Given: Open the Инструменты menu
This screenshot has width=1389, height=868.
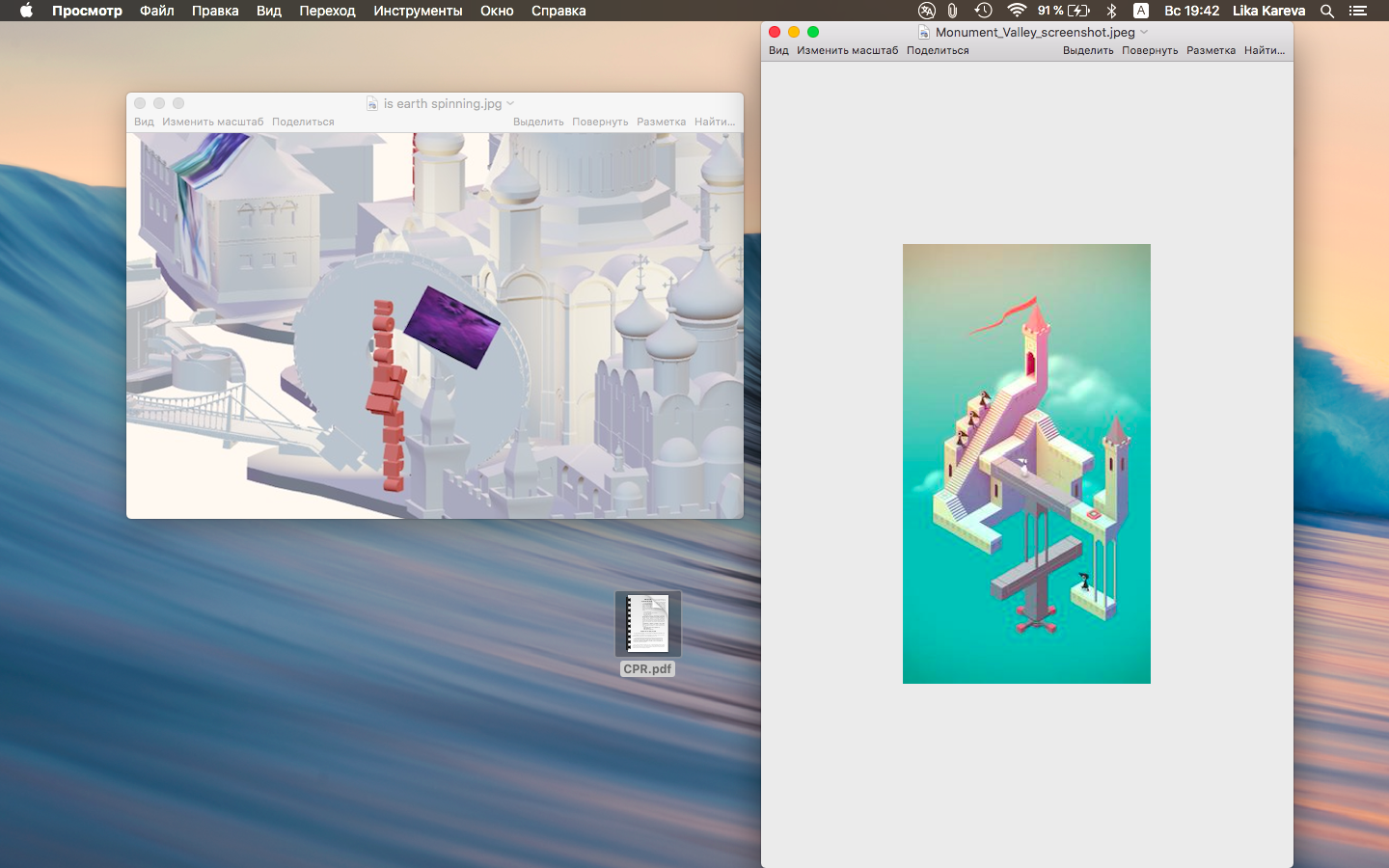Looking at the screenshot, I should pyautogui.click(x=418, y=11).
